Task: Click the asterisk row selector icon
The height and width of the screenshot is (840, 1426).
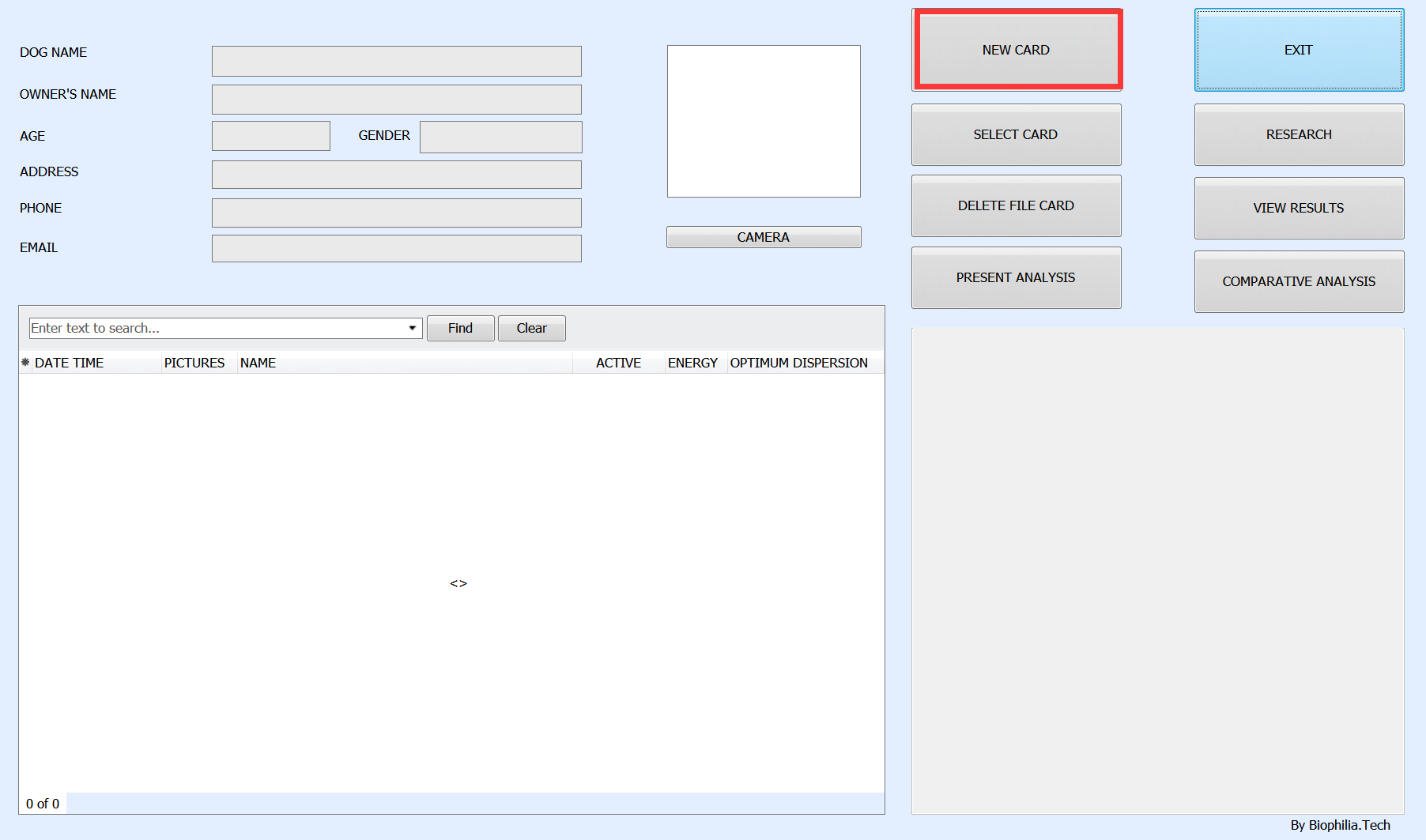Action: pyautogui.click(x=25, y=363)
